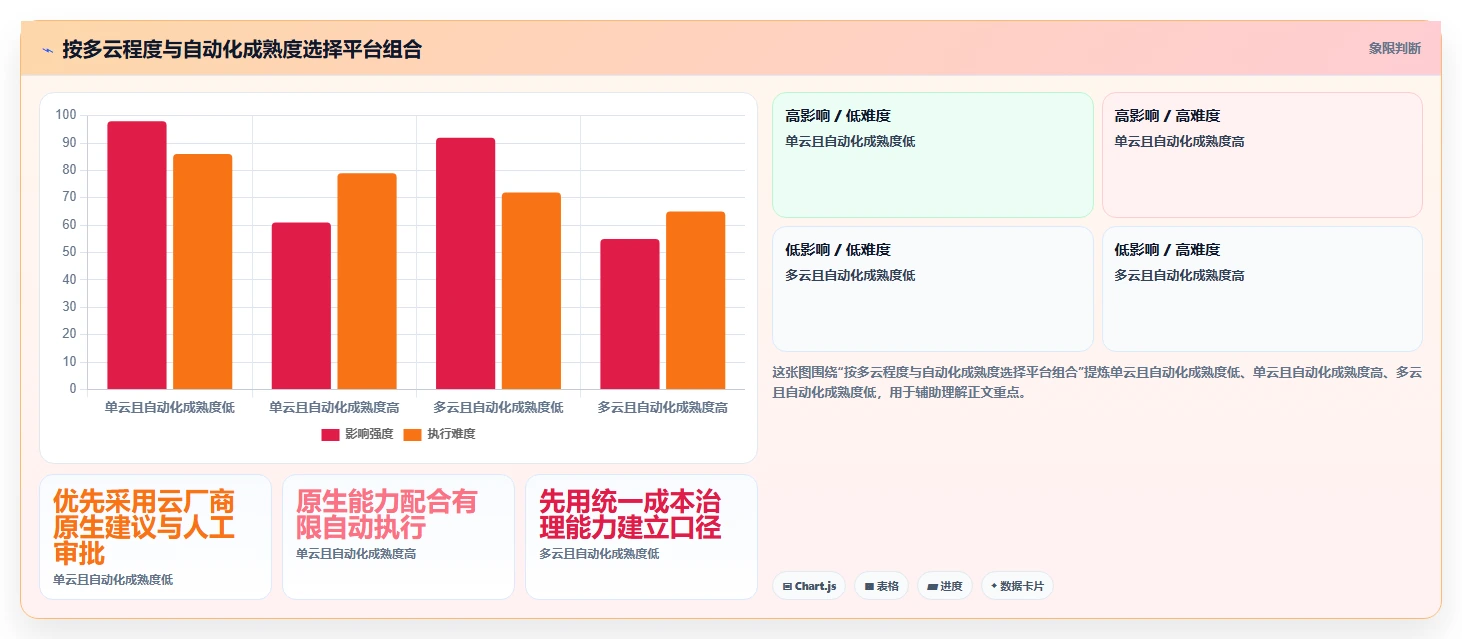Image resolution: width=1462 pixels, height=639 pixels.
Task: Click the y-axis value 50
Action: coord(69,252)
